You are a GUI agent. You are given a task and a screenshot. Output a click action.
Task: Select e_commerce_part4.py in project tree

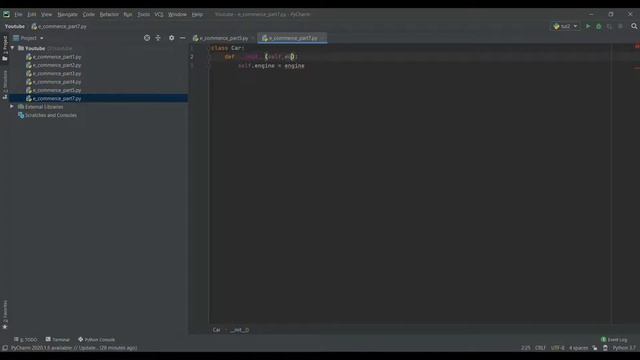[x=53, y=82]
